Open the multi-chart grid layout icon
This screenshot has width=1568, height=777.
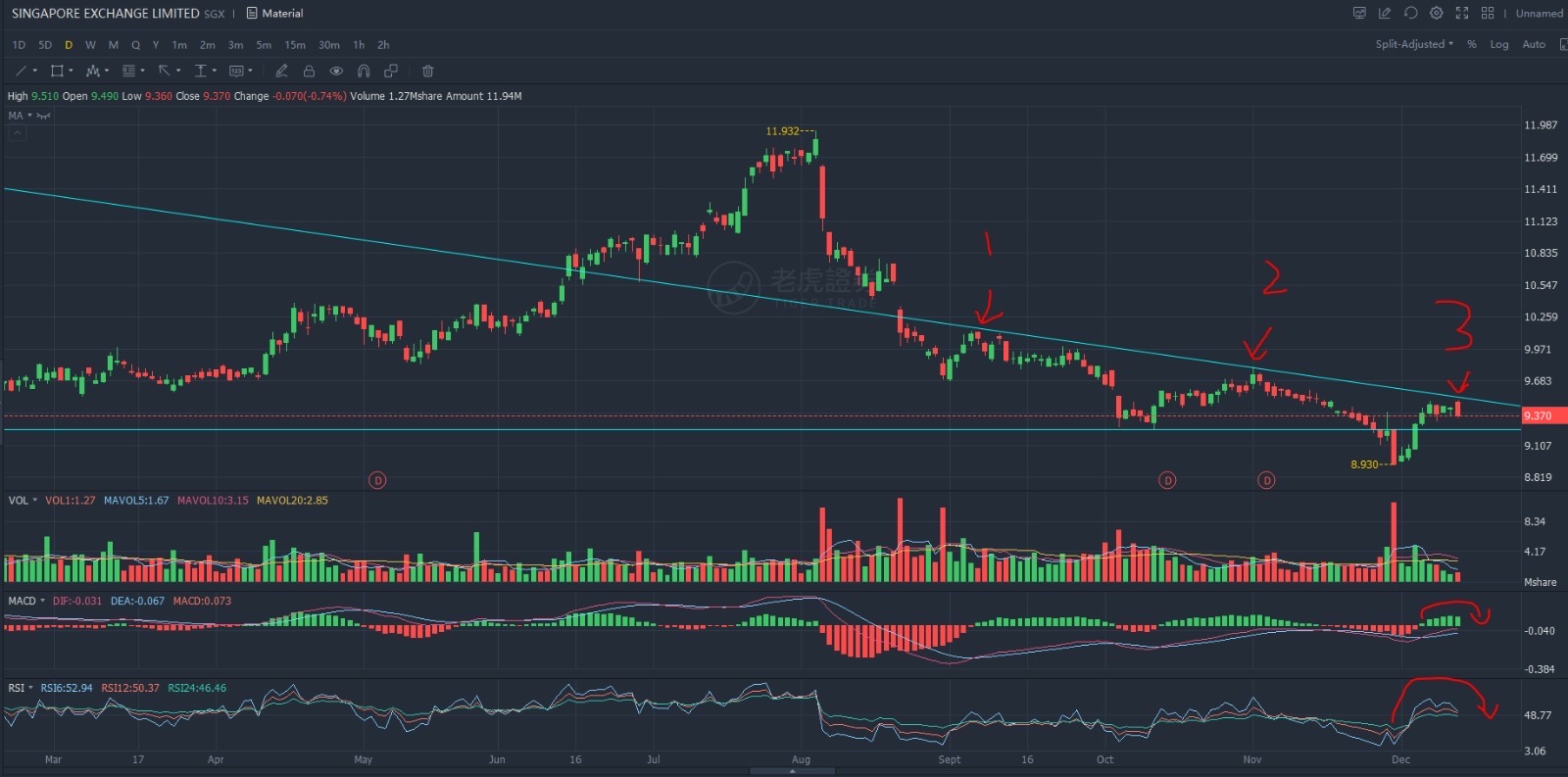[x=1488, y=13]
